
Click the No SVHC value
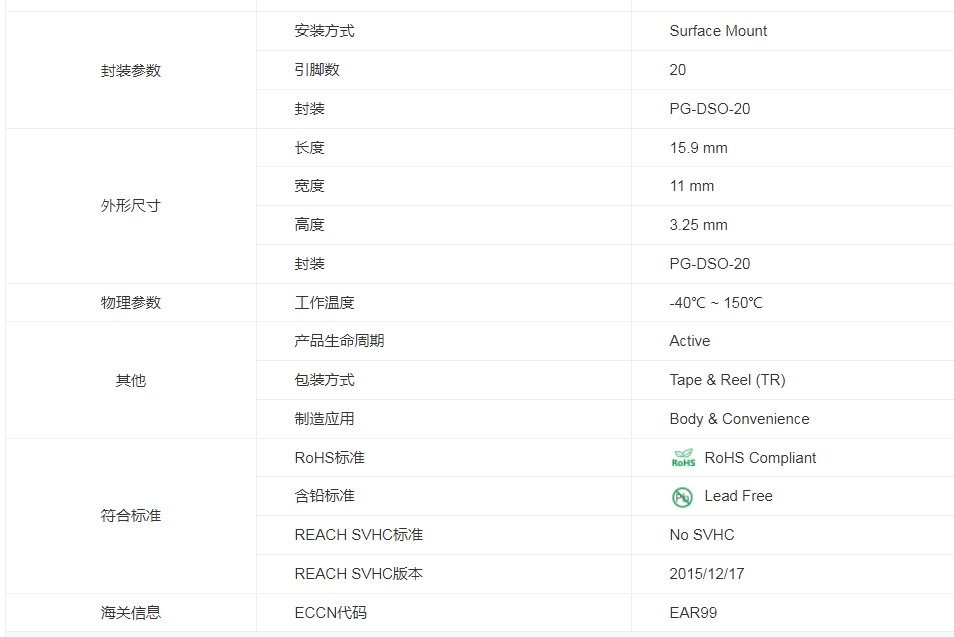[702, 535]
